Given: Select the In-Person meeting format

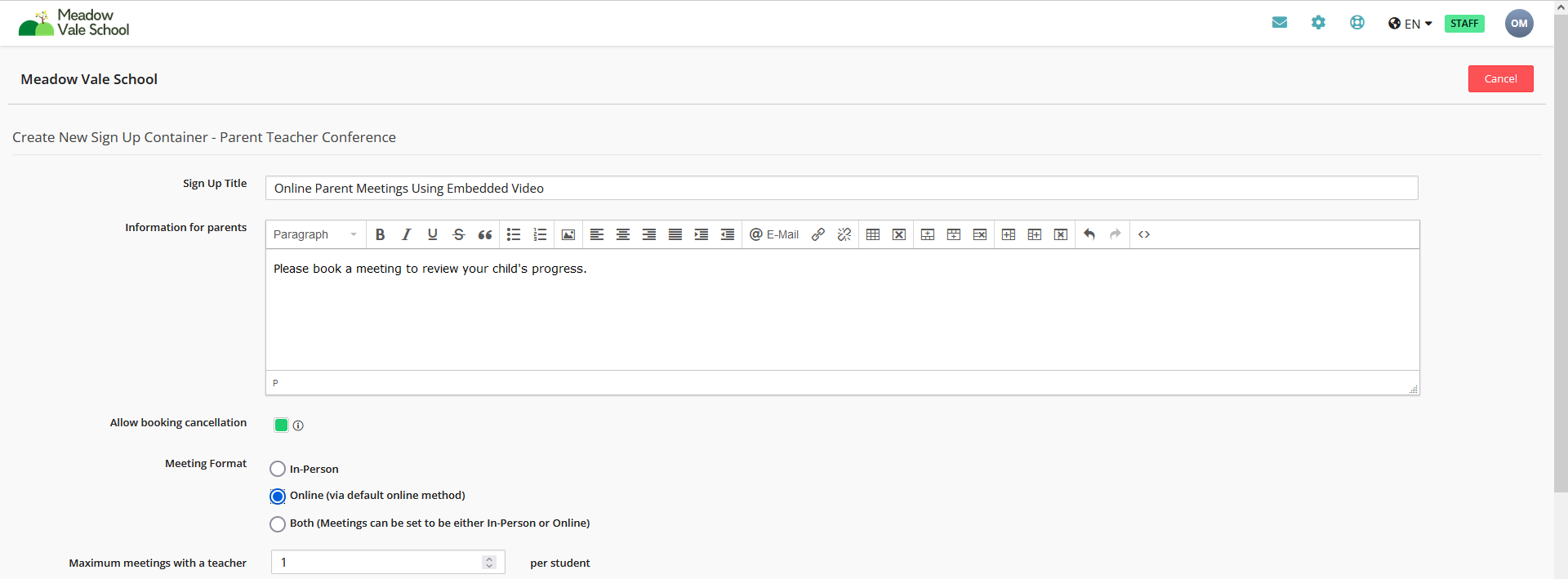Looking at the screenshot, I should tap(278, 469).
